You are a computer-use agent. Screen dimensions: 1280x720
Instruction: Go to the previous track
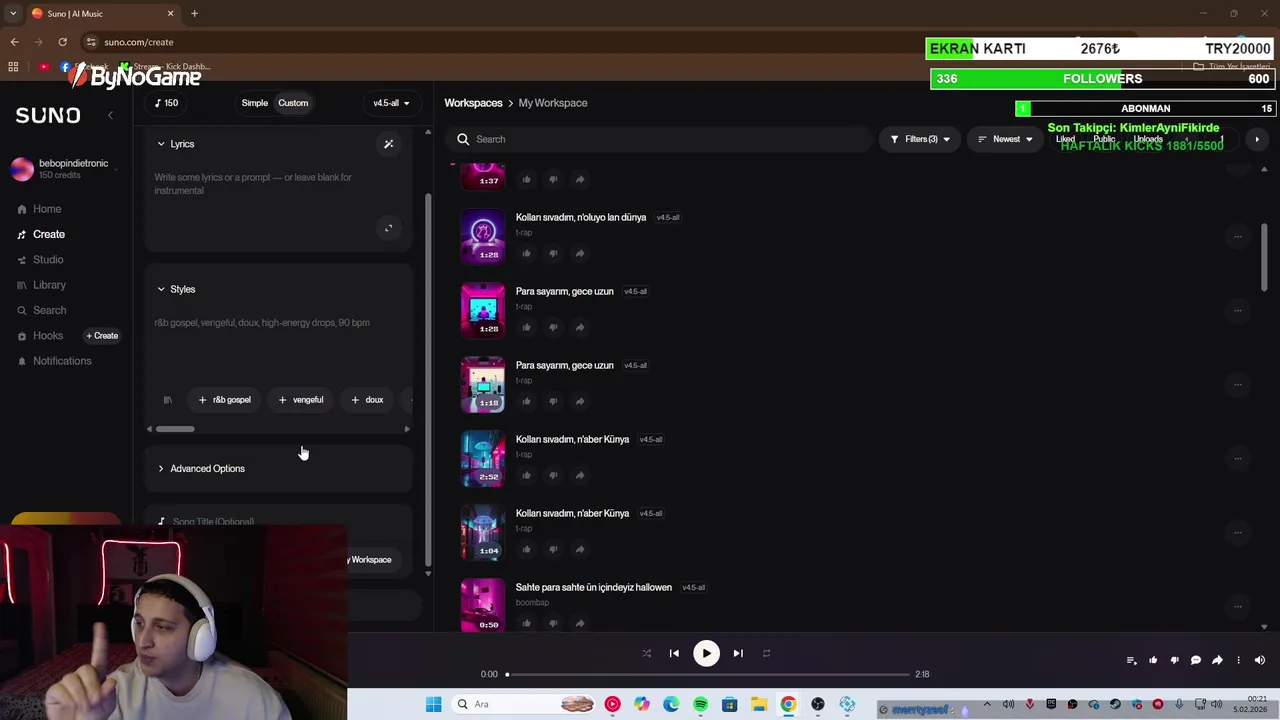coord(674,653)
